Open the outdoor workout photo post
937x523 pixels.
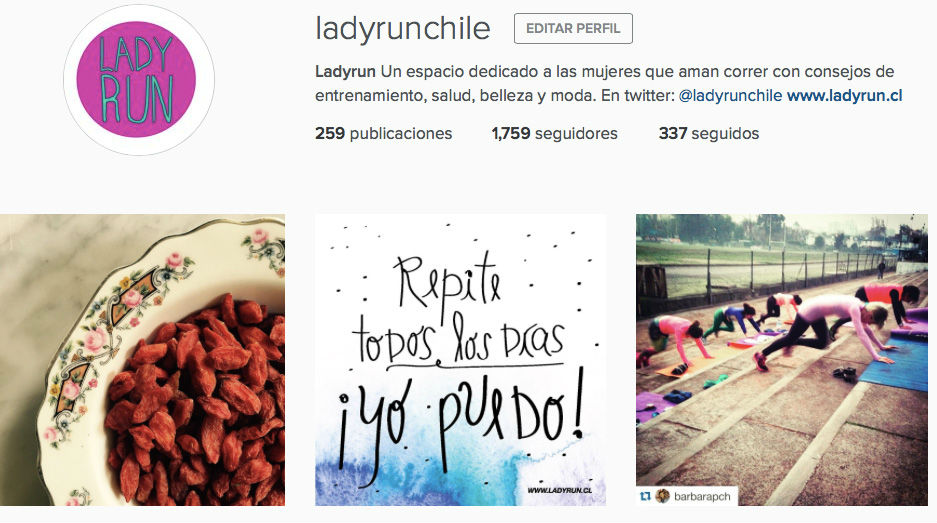click(782, 360)
